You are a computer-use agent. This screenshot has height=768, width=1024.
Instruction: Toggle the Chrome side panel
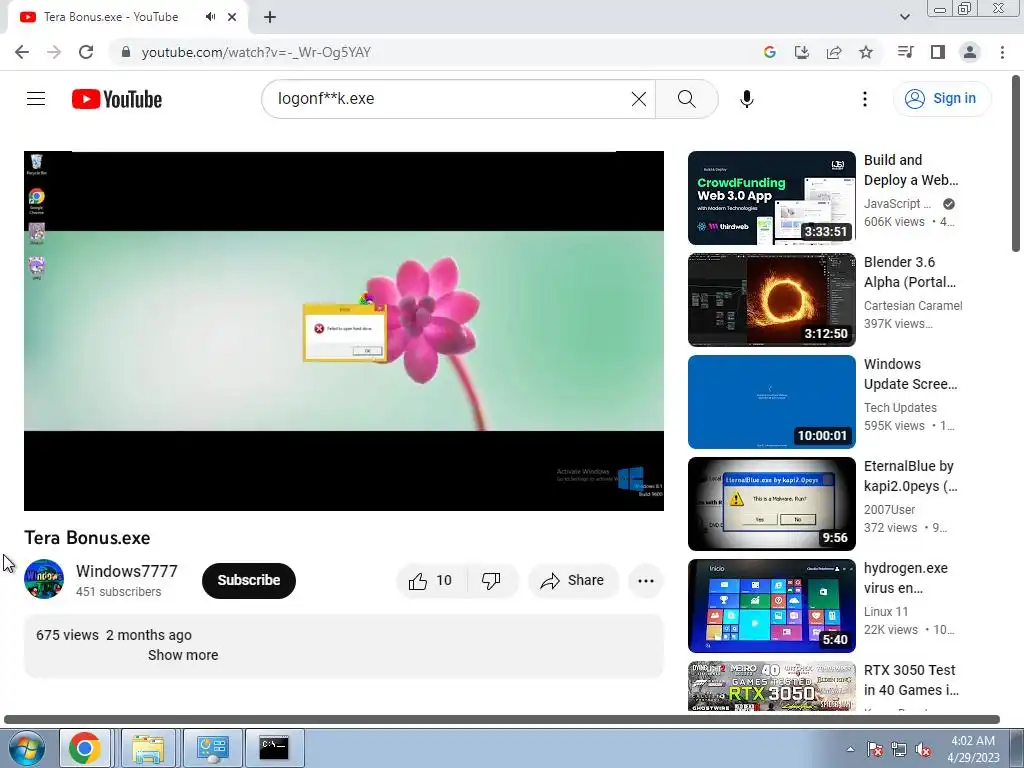coord(938,52)
